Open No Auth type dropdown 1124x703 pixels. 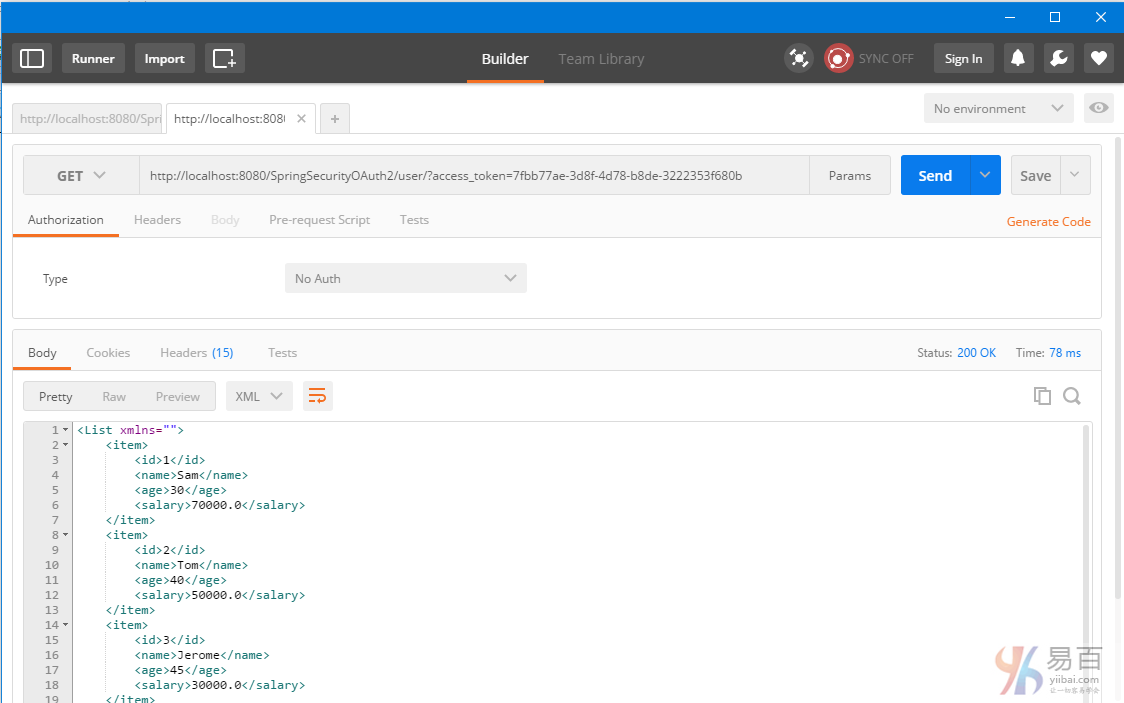click(406, 278)
